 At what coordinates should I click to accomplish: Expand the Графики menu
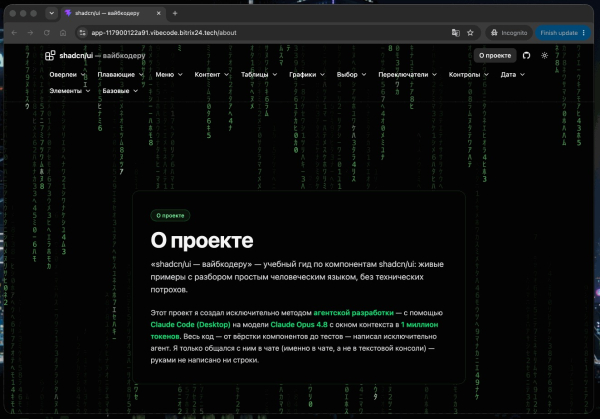coord(307,75)
